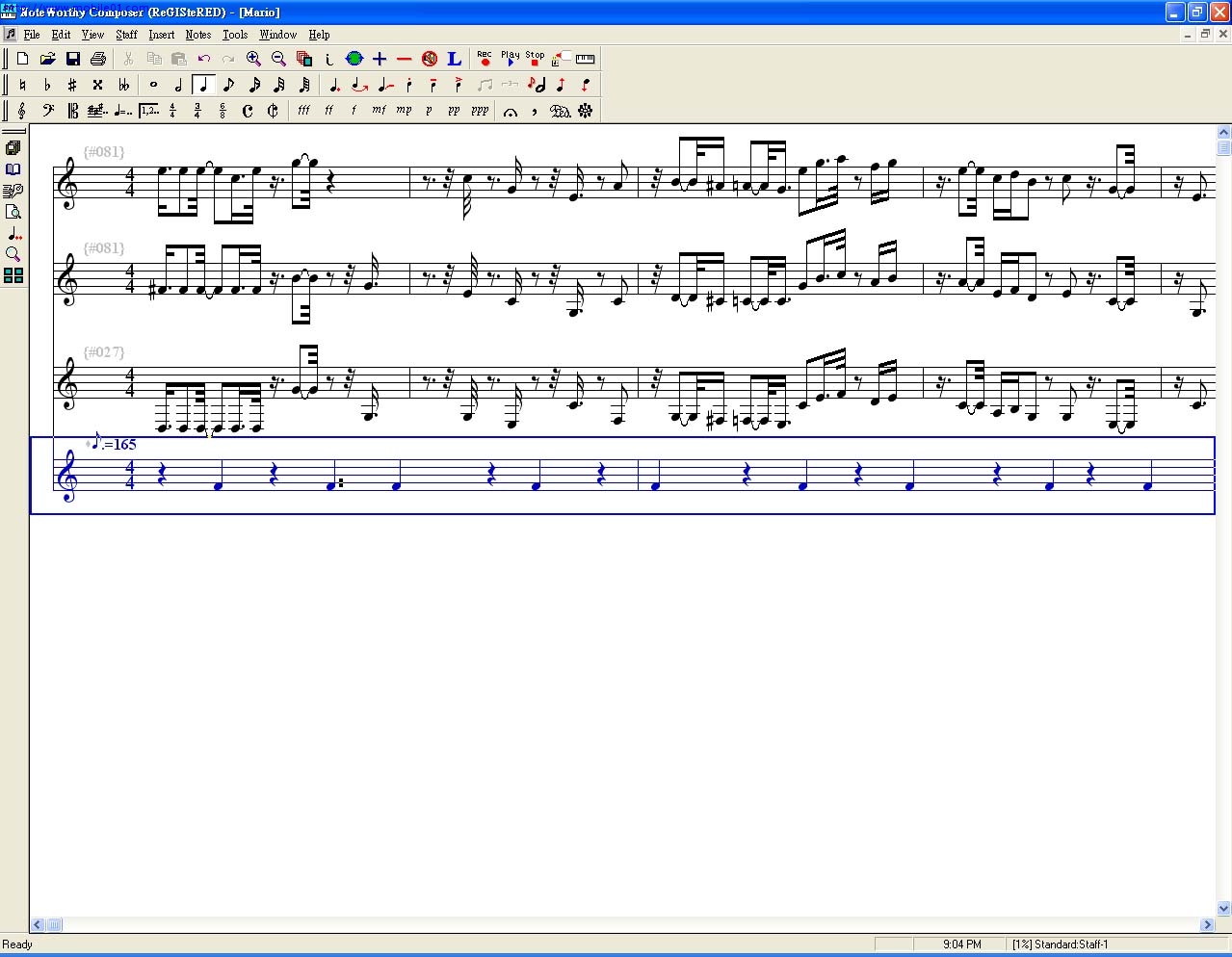
Task: Insert mf dynamic marking
Action: (379, 111)
